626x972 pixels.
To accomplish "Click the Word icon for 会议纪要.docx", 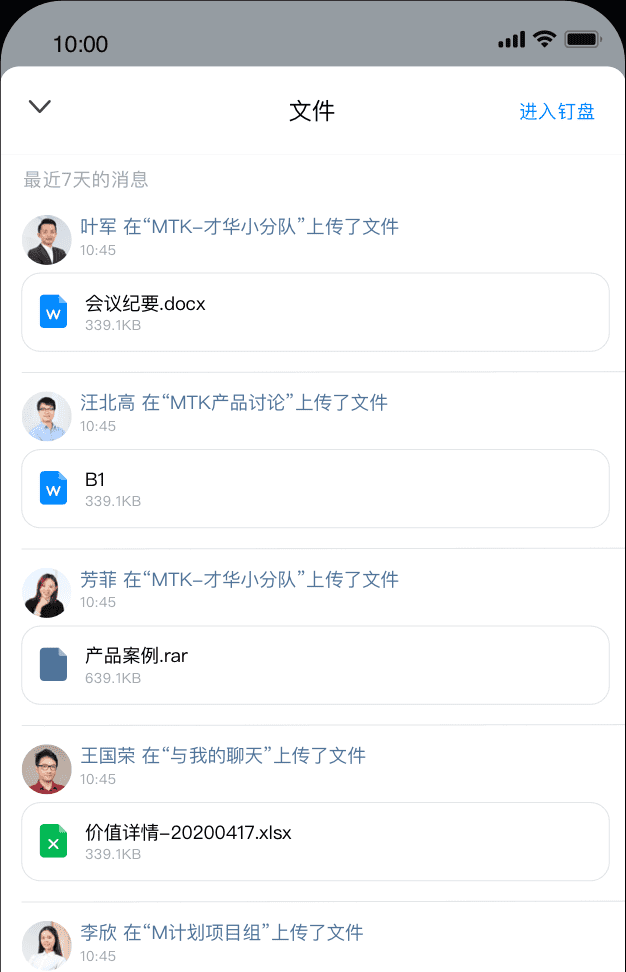I will pos(54,312).
